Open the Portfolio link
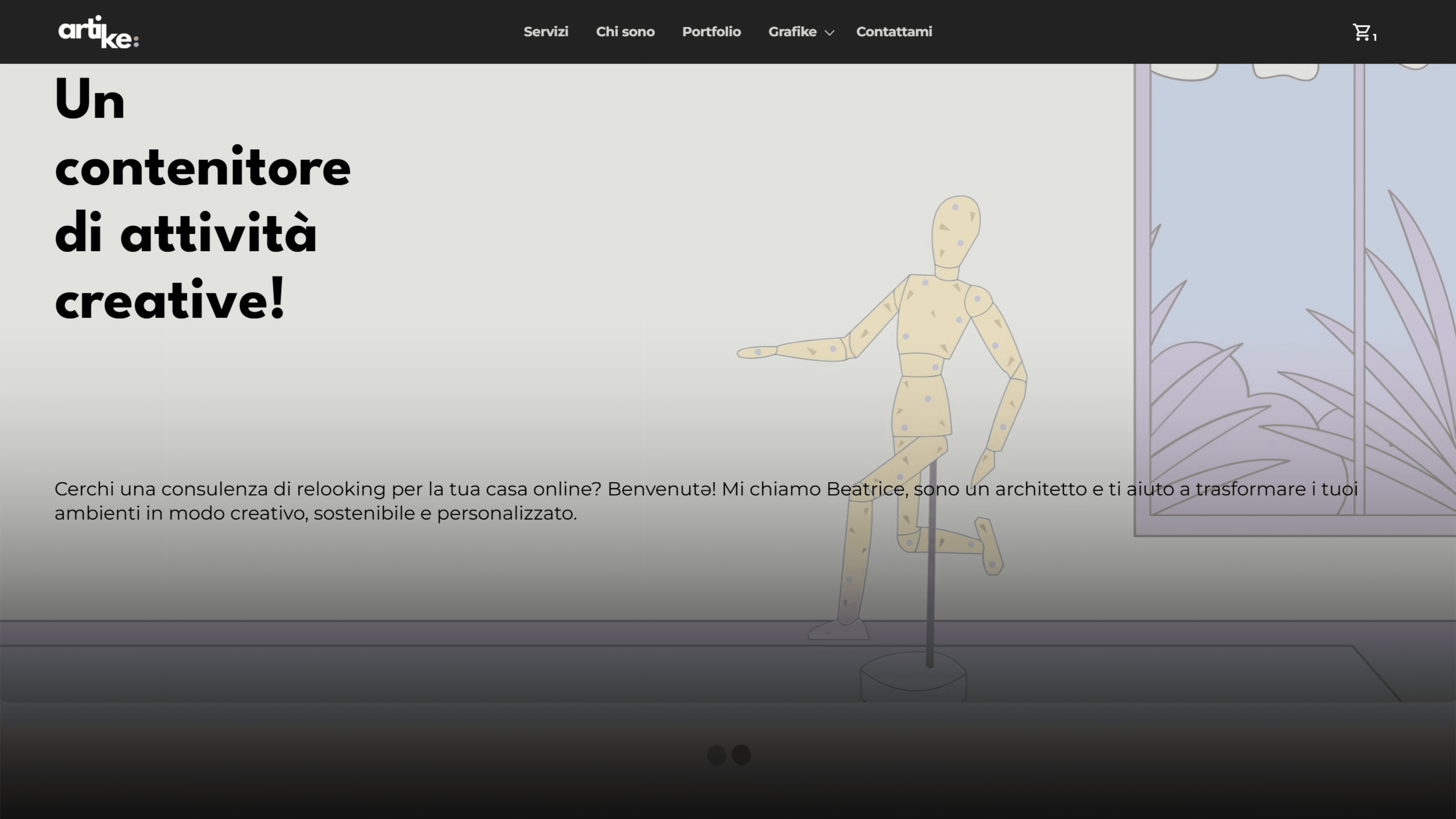Image resolution: width=1456 pixels, height=819 pixels. click(711, 32)
